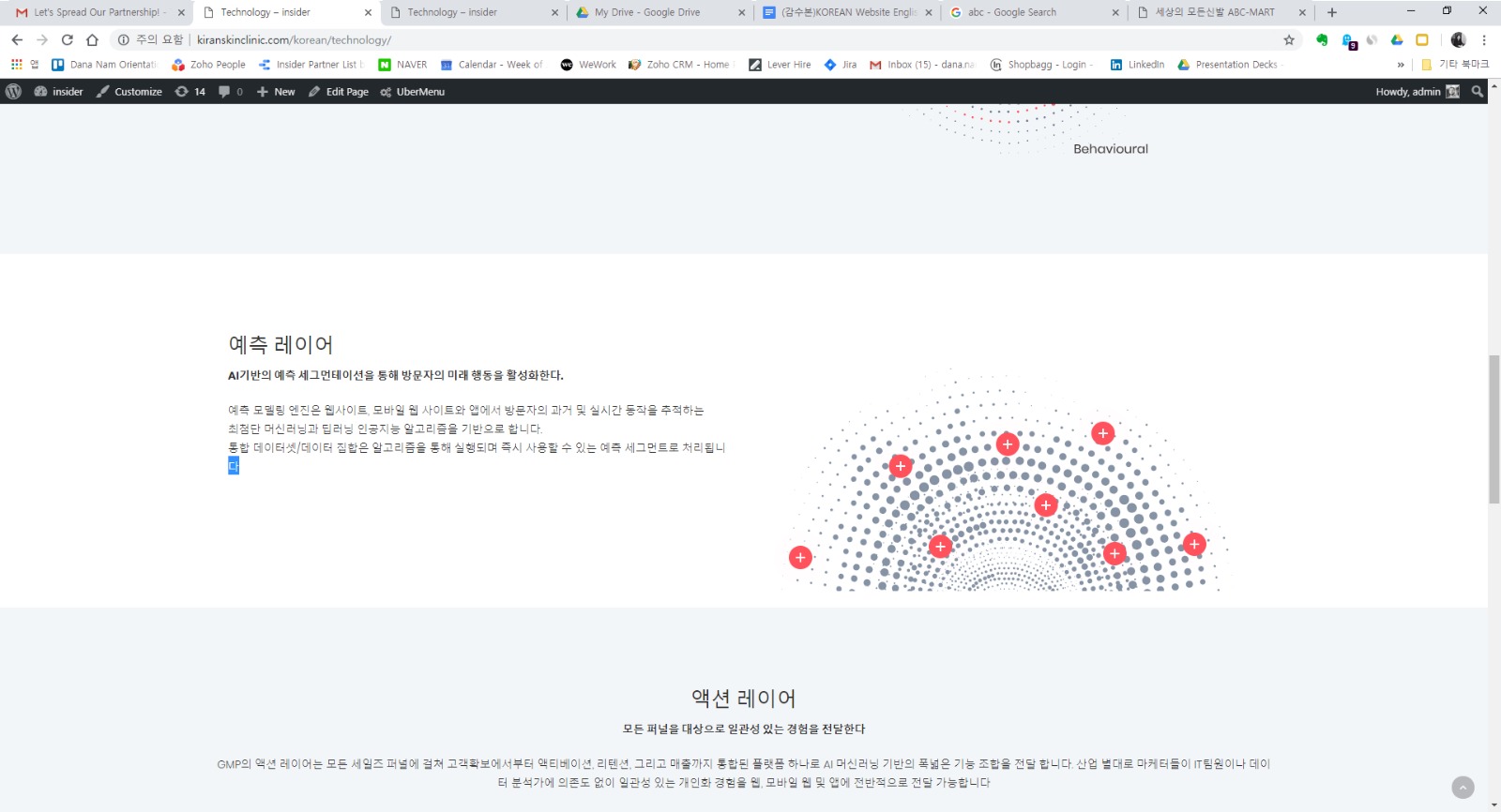Click the WordPress logo in admin bar
The width and height of the screenshot is (1501, 812).
tap(13, 92)
